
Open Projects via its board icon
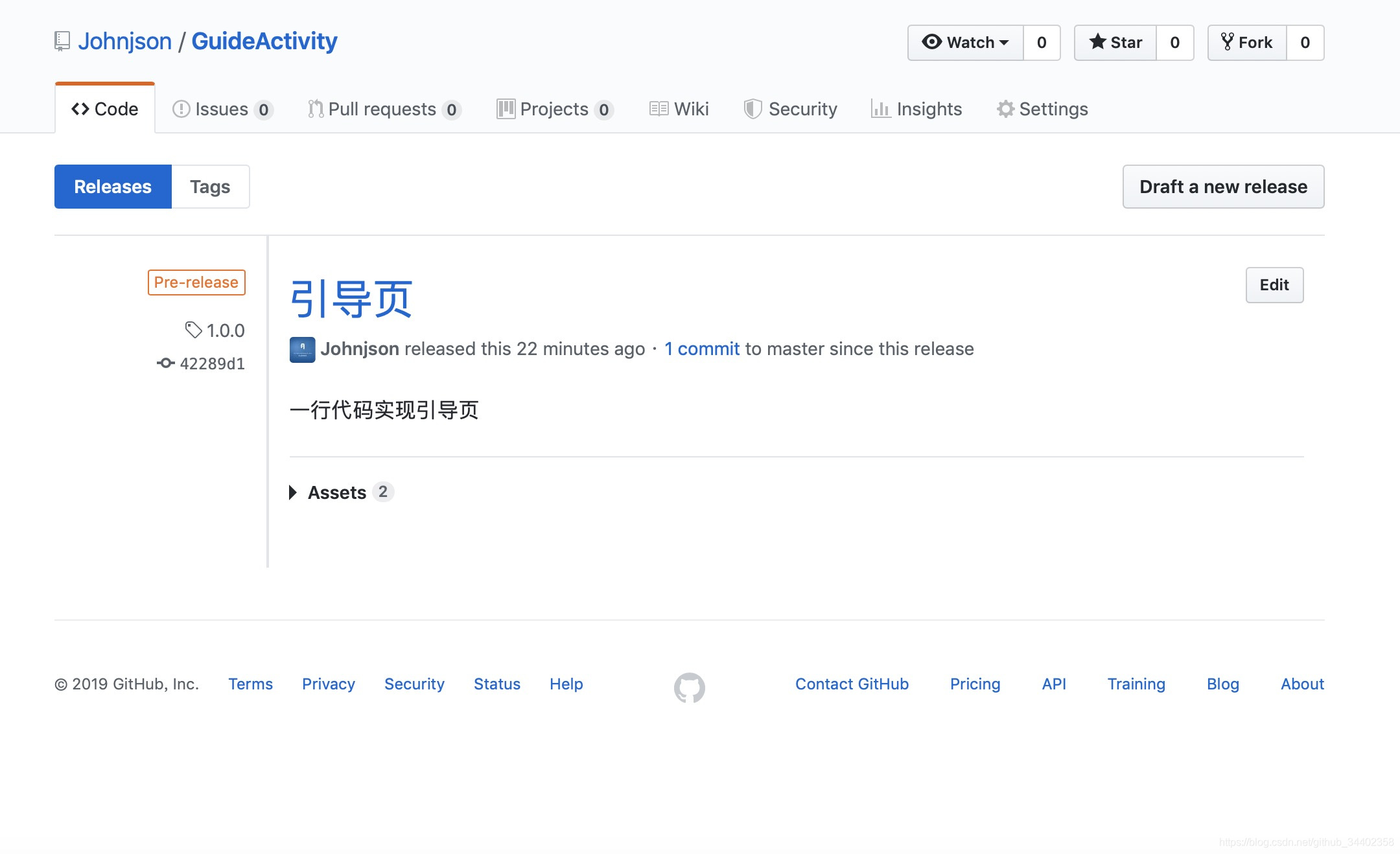click(506, 109)
